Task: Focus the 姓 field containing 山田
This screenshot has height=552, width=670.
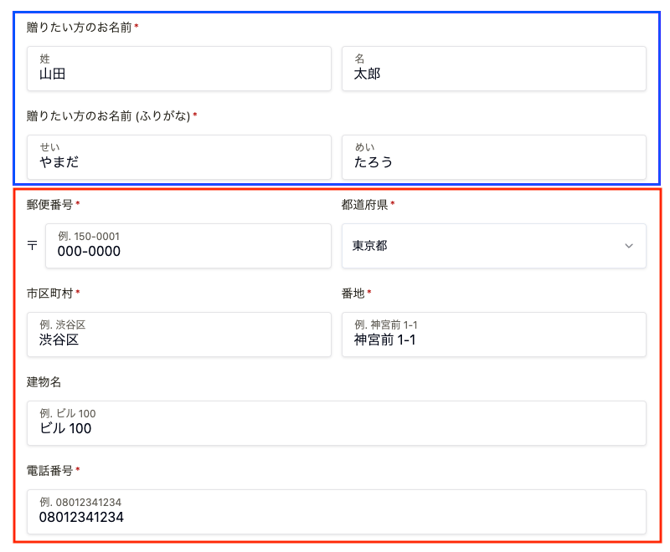Action: pos(179,68)
